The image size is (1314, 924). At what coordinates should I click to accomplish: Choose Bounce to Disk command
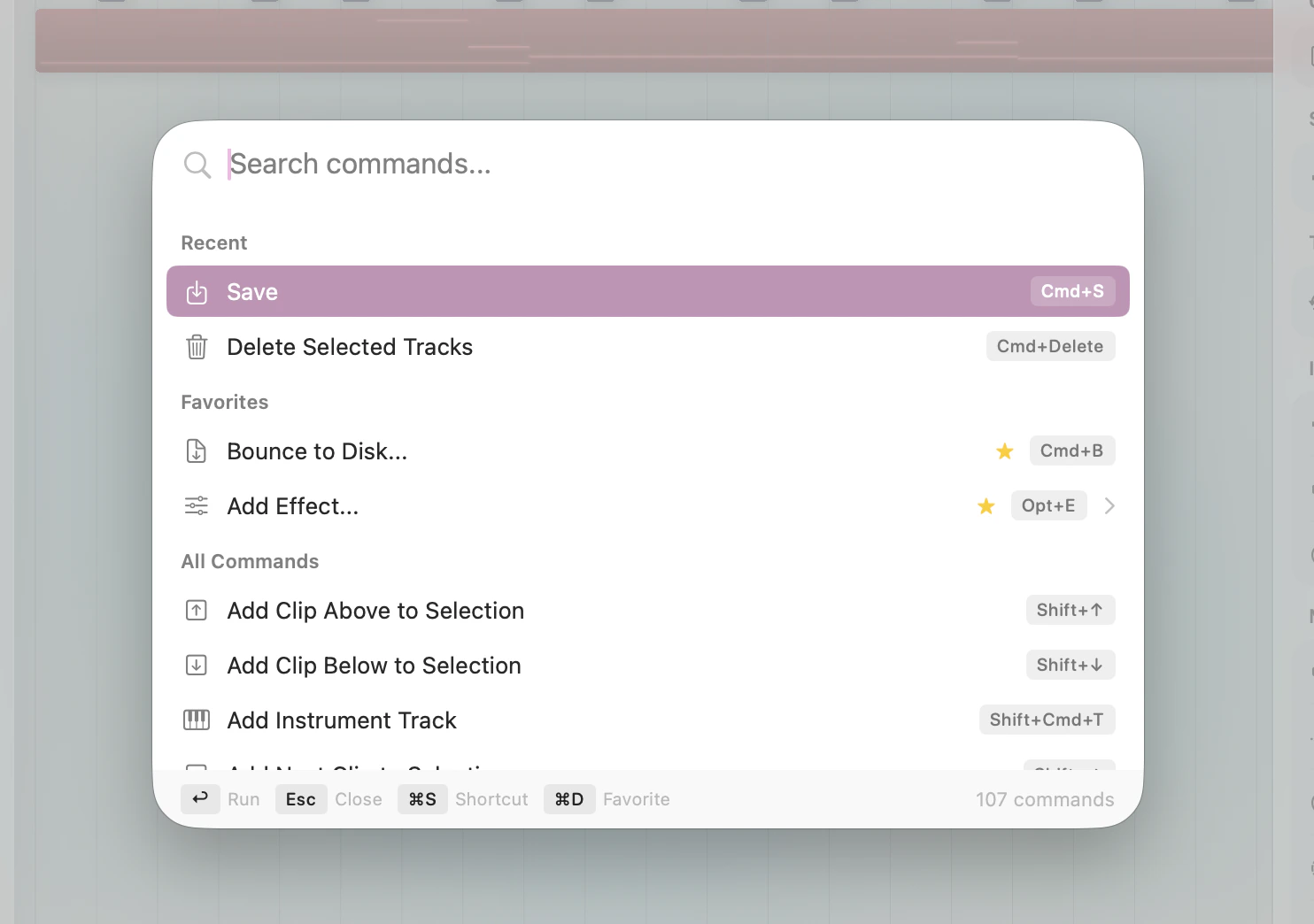pos(648,451)
